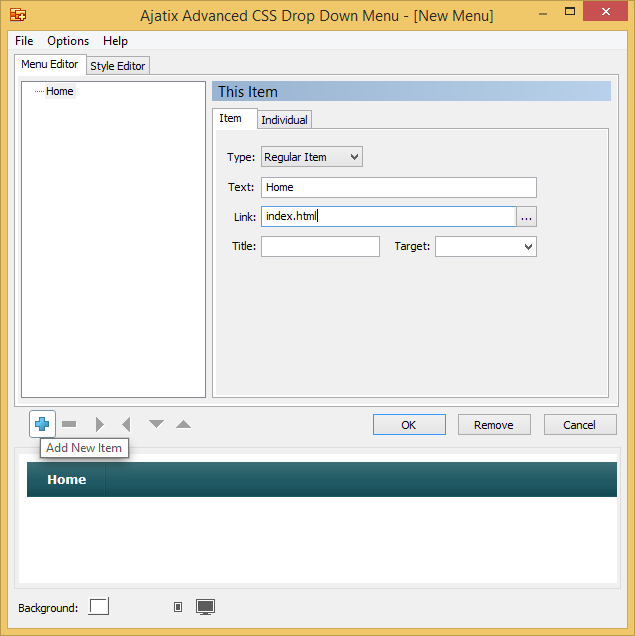The width and height of the screenshot is (635, 636).
Task: Click the browse (...) button next to Link
Action: click(x=526, y=217)
